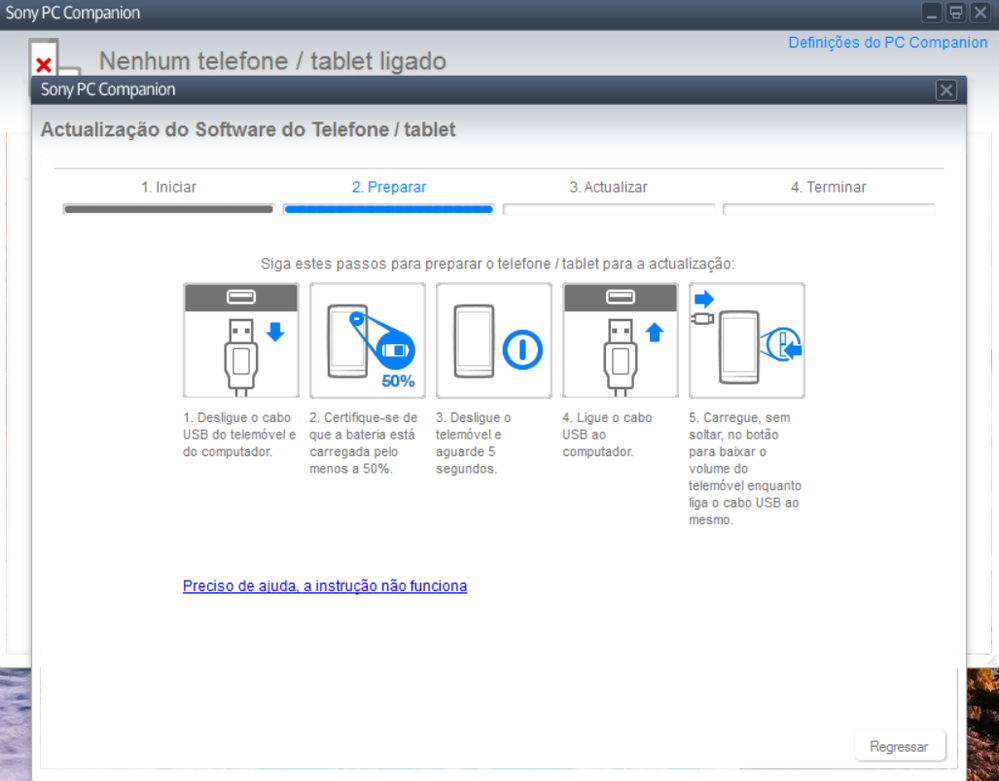Screen dimensions: 999x781
Task: Select the '4. Terminar' step
Action: [x=828, y=187]
